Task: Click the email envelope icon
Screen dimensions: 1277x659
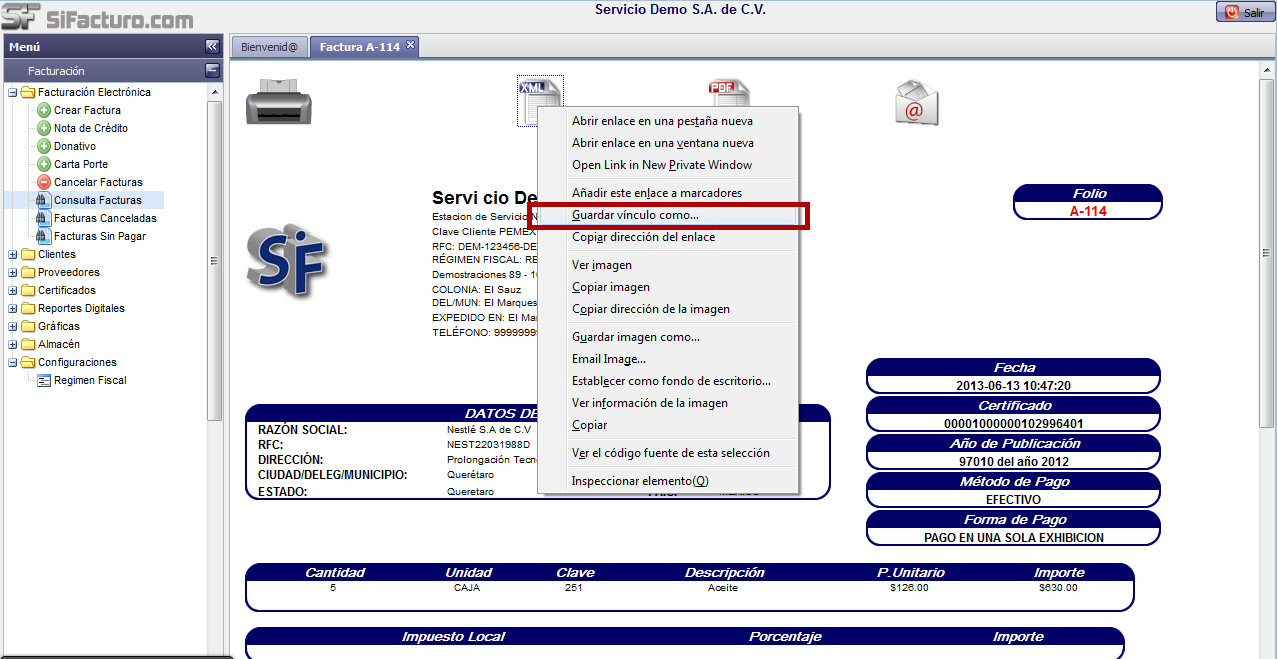Action: click(x=916, y=103)
